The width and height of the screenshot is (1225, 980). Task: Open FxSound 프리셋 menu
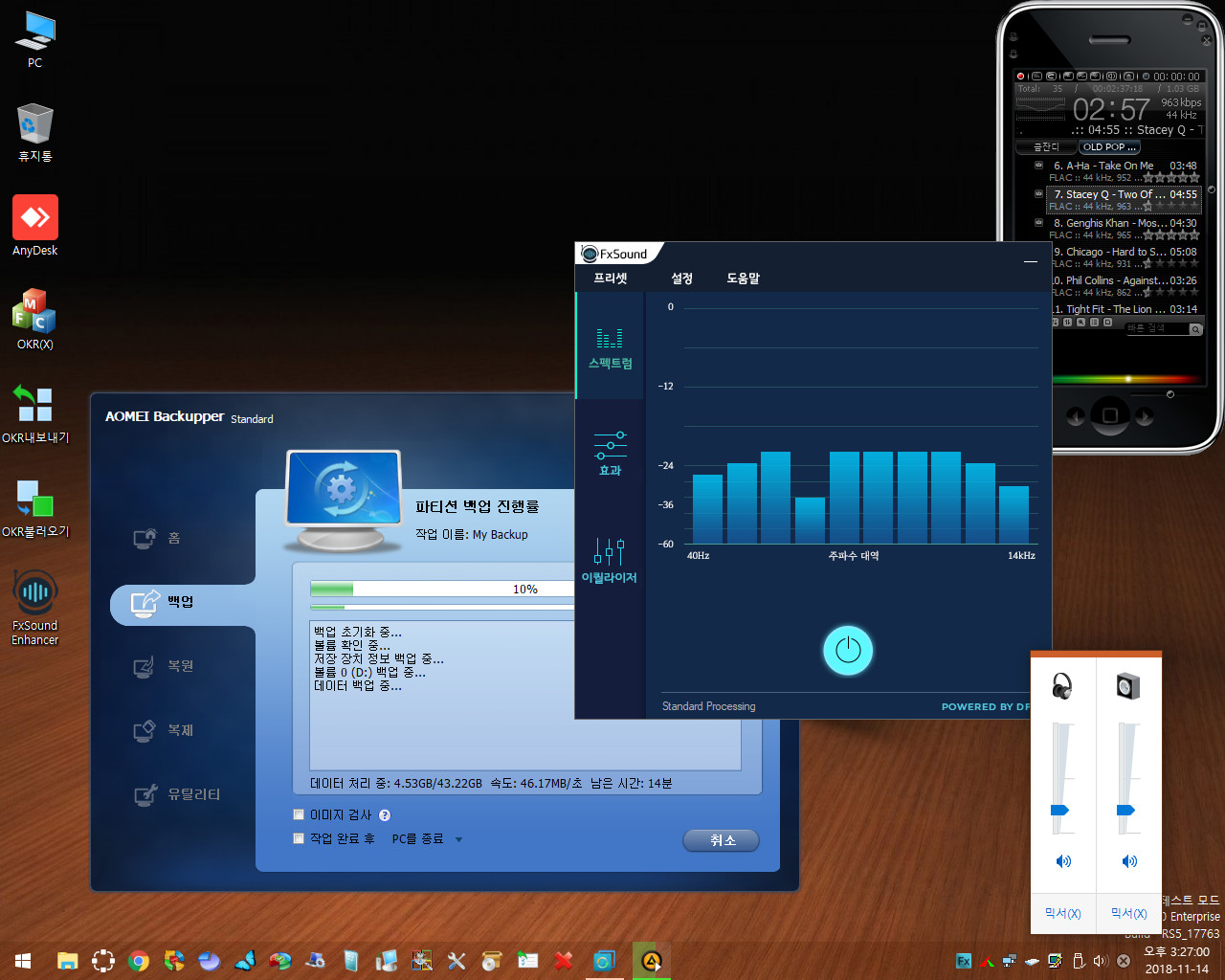pos(610,278)
